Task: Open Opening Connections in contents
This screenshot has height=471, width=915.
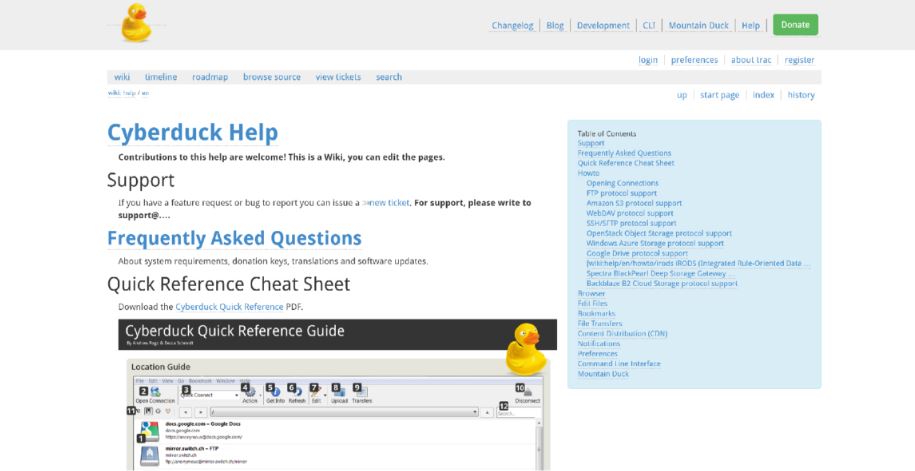Action: point(622,183)
